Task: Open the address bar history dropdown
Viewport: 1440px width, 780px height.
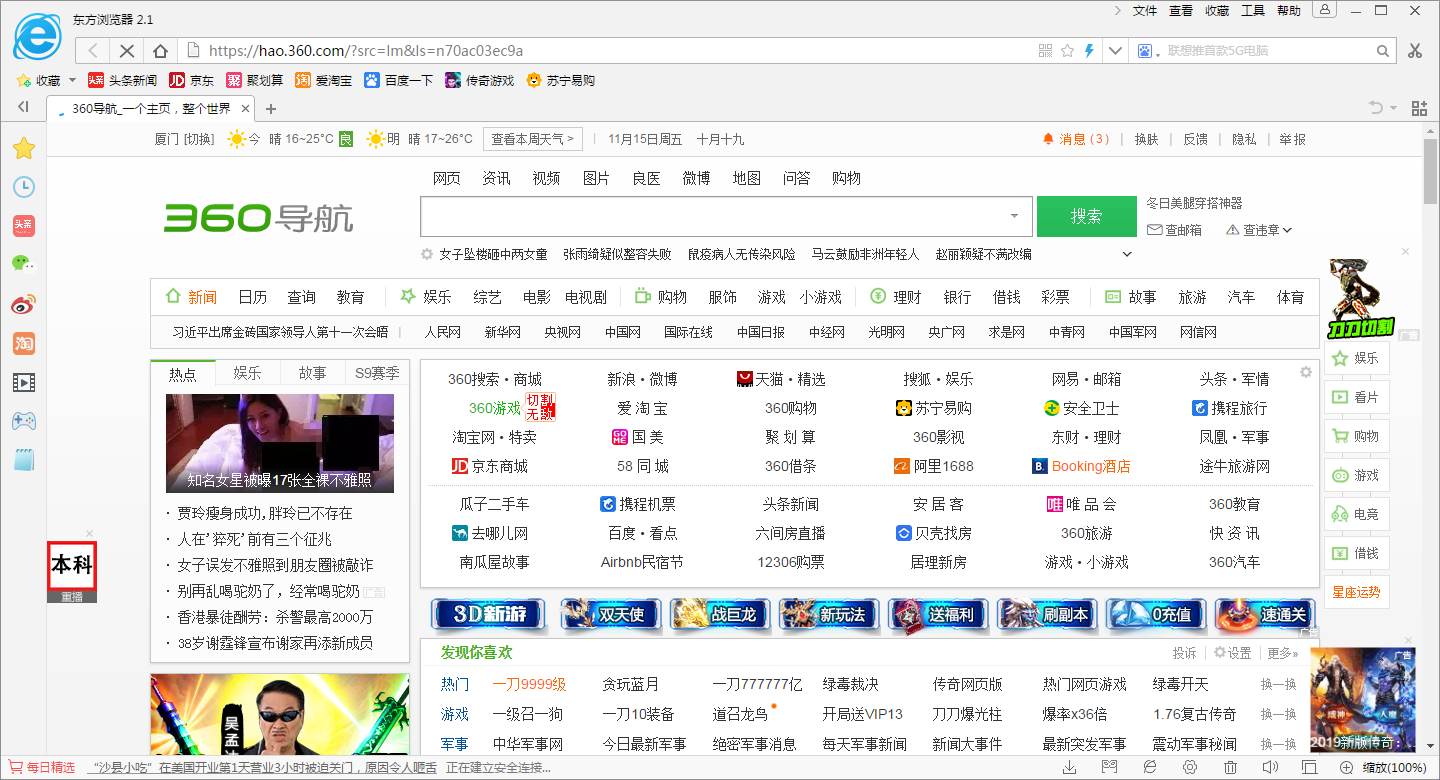Action: [1116, 51]
